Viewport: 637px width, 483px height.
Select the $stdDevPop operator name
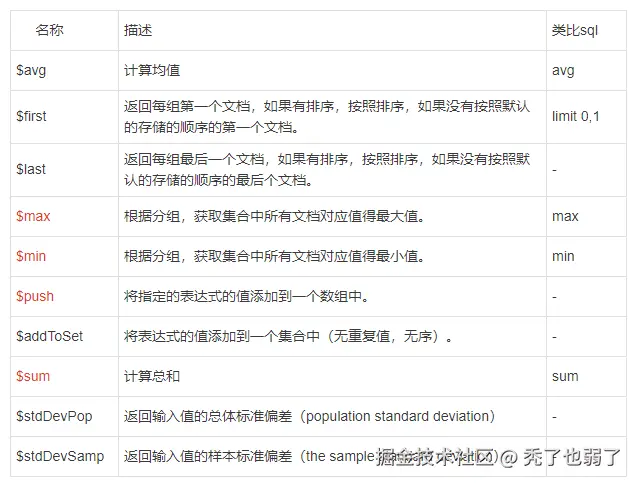click(x=54, y=416)
